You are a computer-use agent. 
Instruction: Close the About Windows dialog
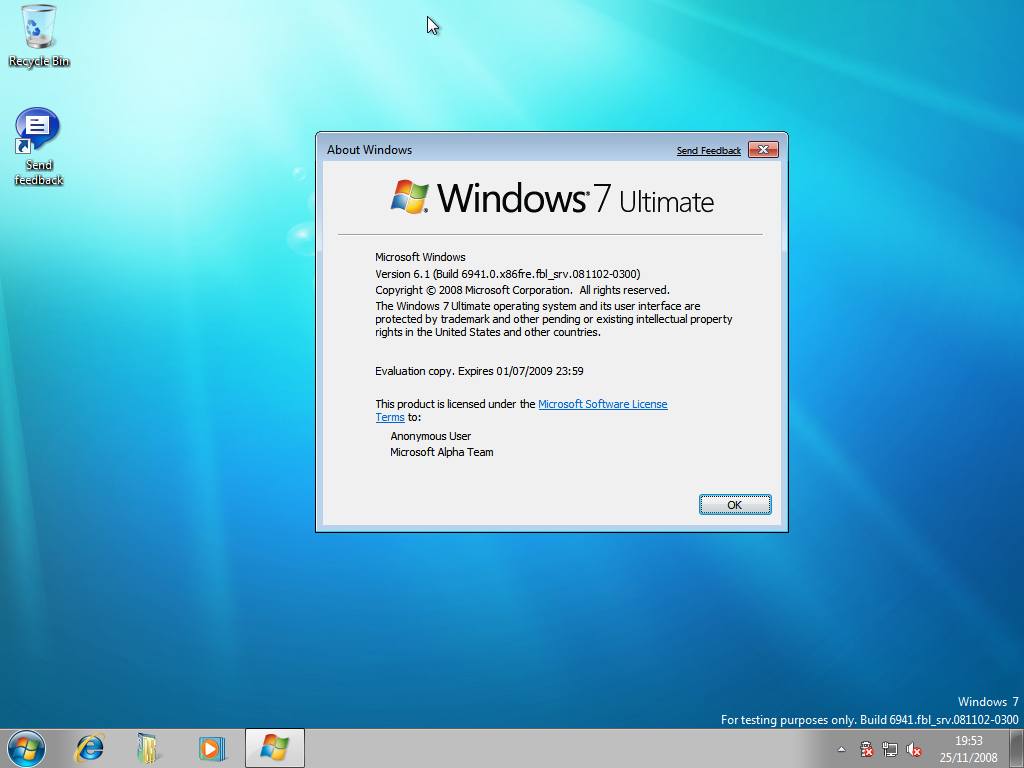coord(763,150)
